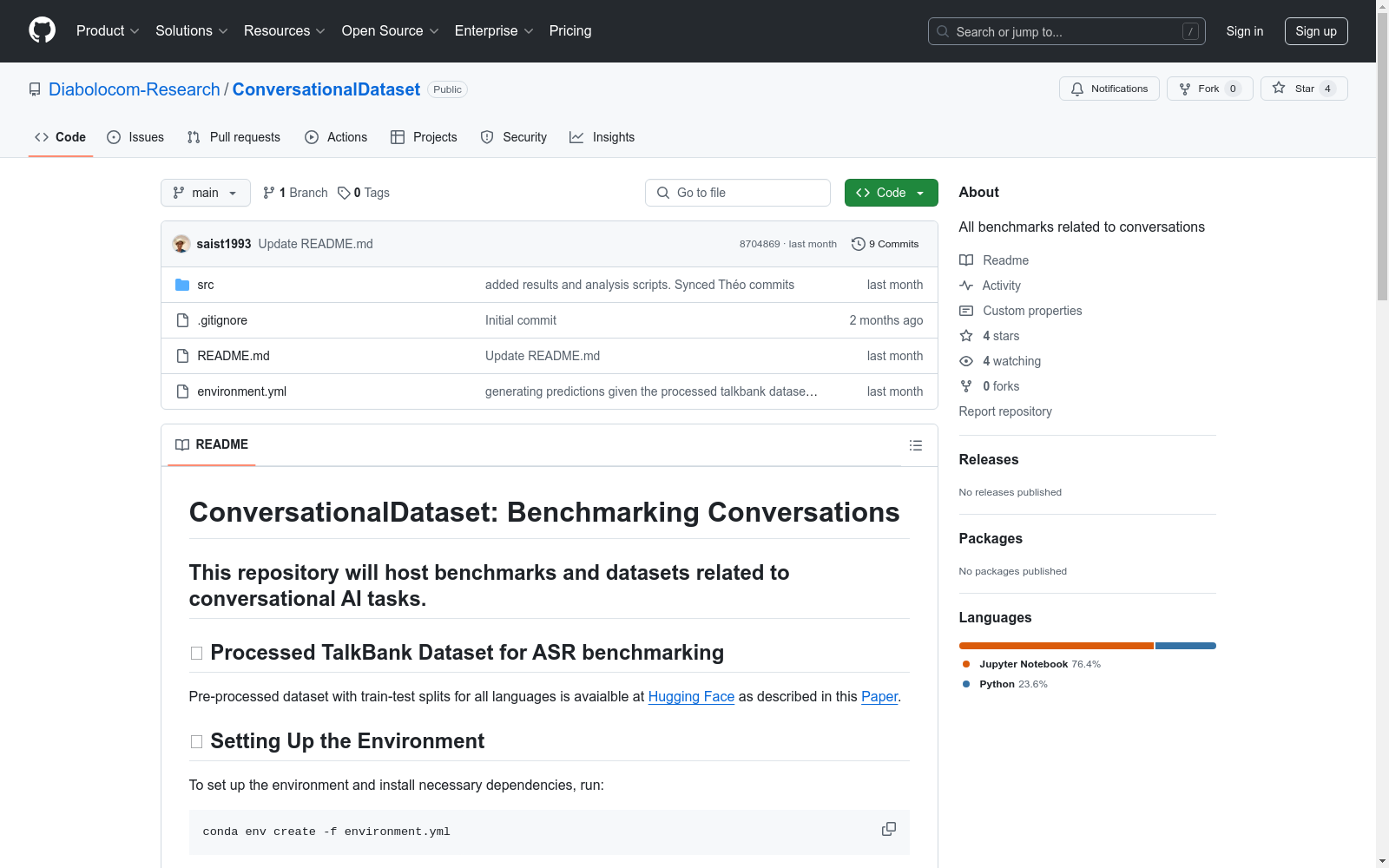Image resolution: width=1389 pixels, height=868 pixels.
Task: Open the Security tab
Action: [514, 137]
